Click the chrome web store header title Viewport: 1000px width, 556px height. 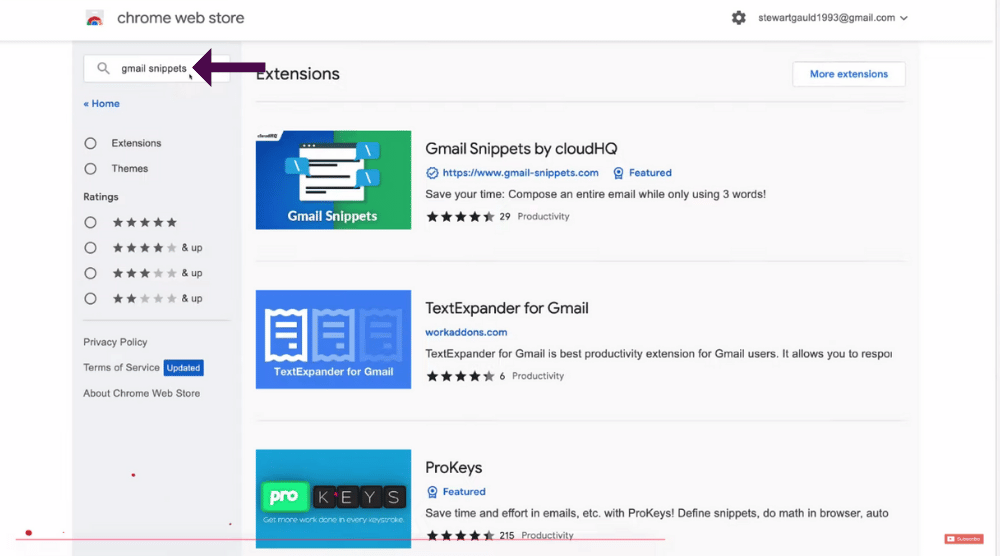click(180, 18)
